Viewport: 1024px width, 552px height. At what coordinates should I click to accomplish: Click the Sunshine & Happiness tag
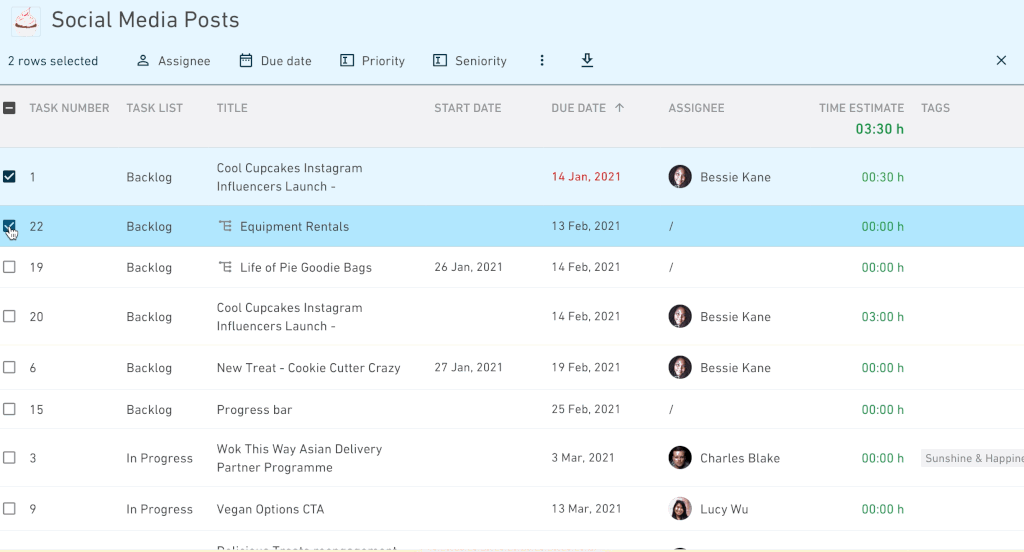tap(972, 458)
